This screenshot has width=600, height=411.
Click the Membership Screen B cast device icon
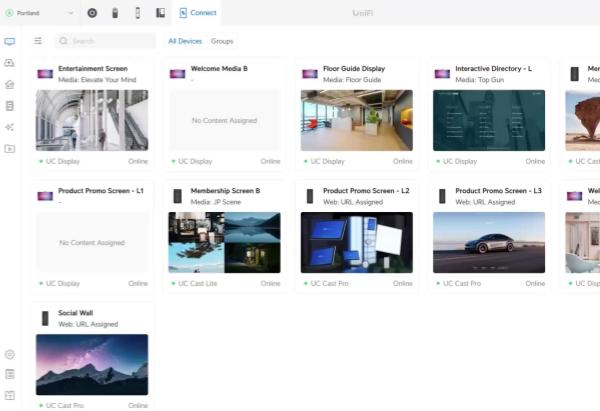point(178,196)
